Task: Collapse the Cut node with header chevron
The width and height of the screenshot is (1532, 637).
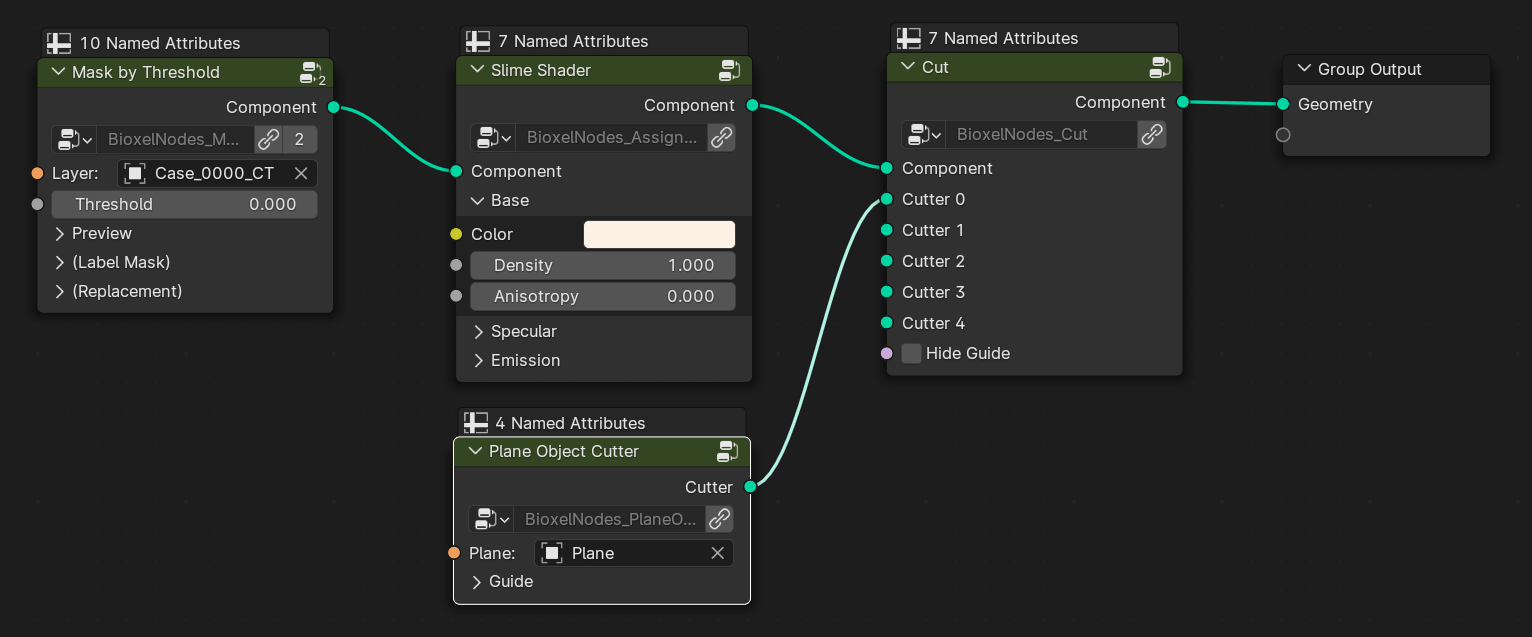Action: pos(908,67)
